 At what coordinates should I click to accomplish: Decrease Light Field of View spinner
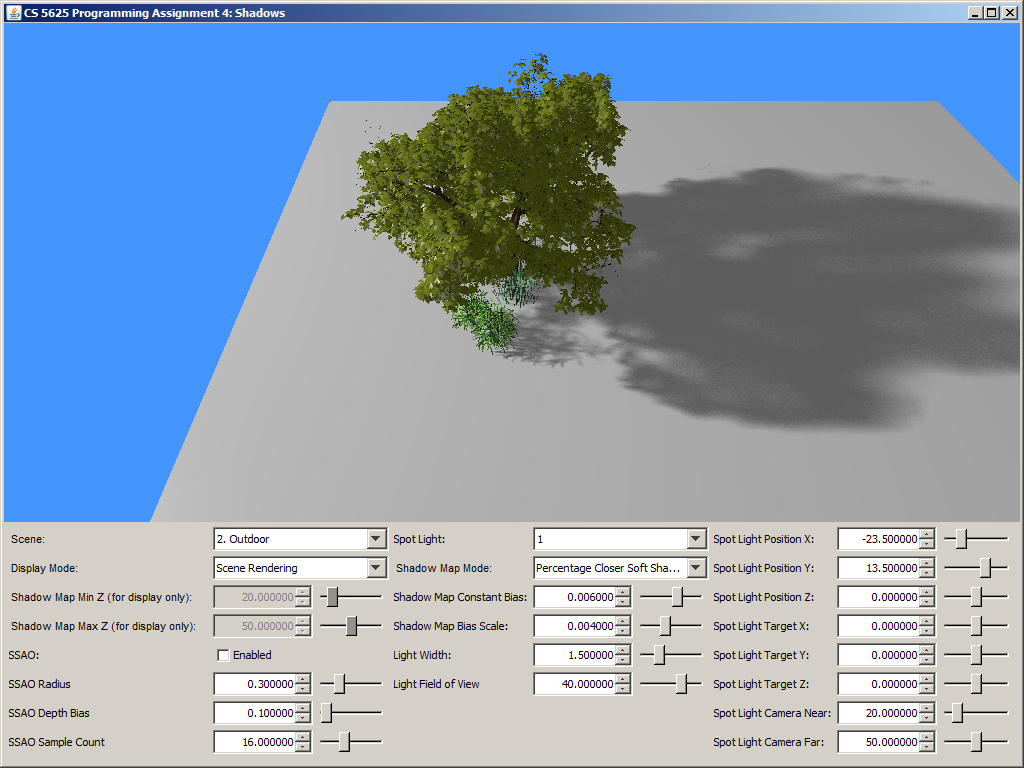624,689
